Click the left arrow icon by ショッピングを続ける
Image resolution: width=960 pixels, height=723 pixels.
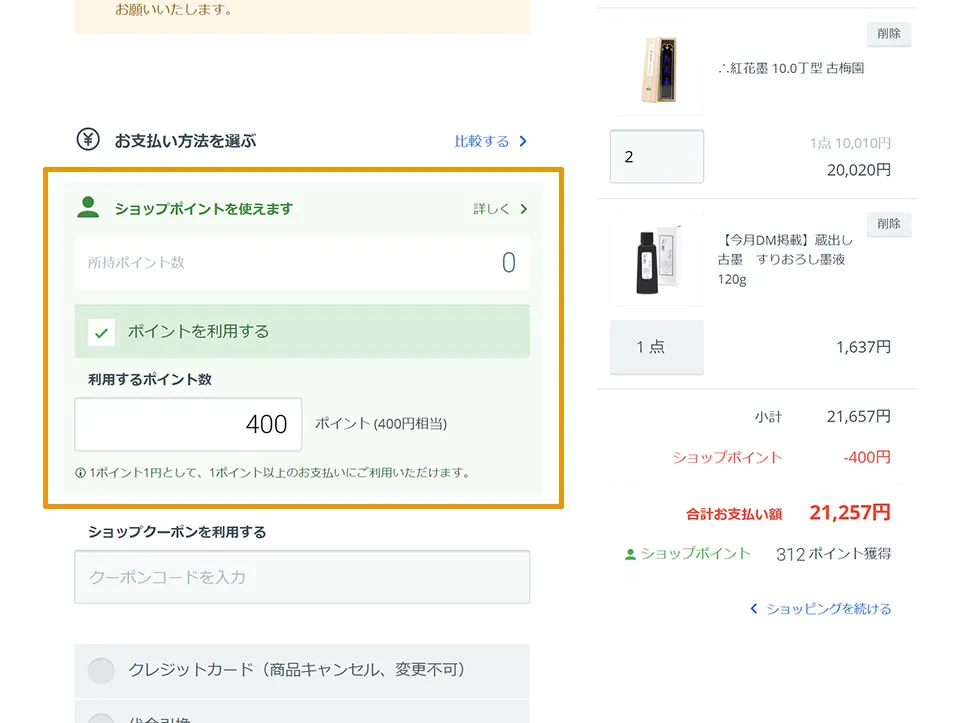754,608
